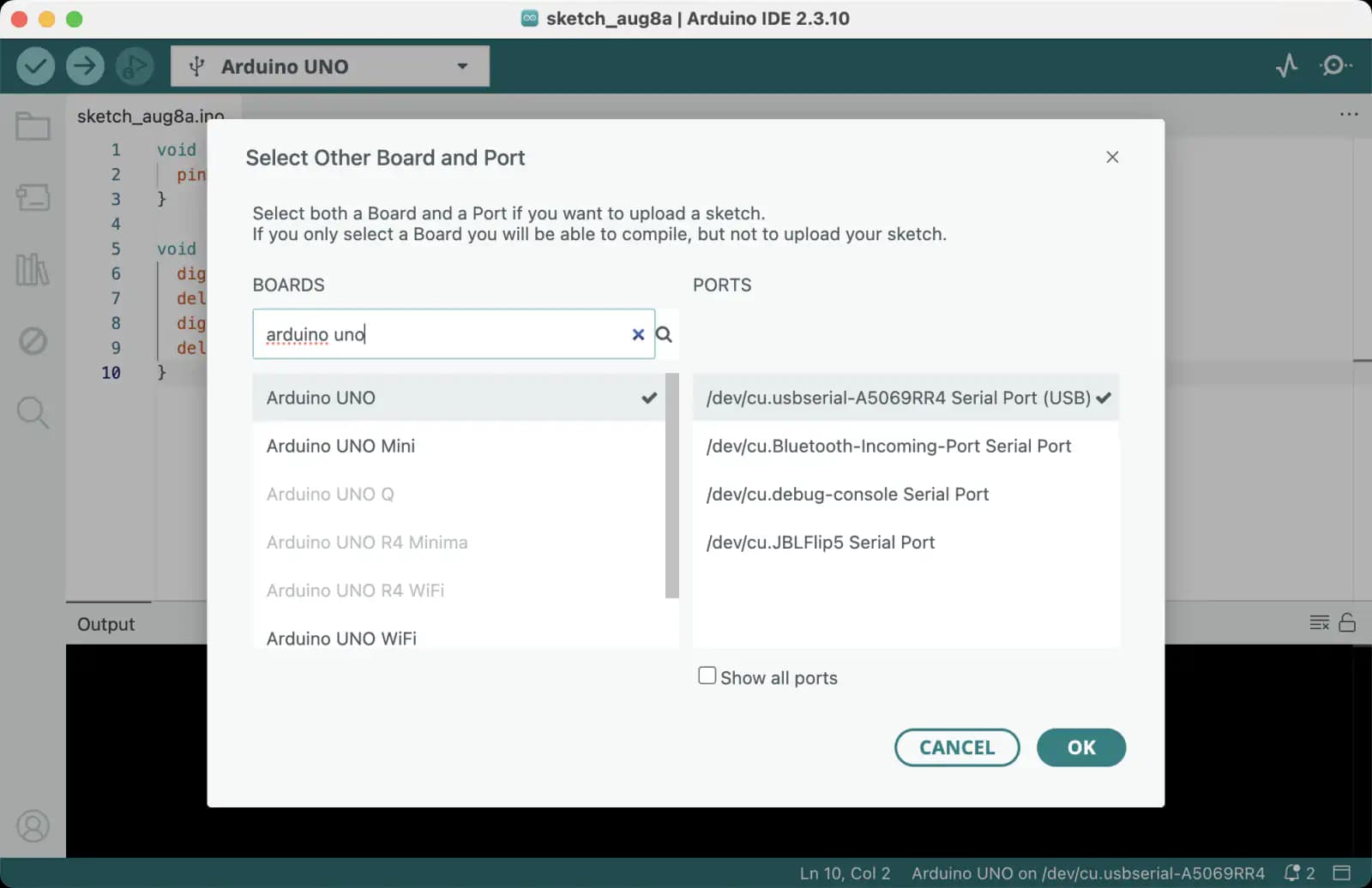
Task: Click line number 10 in editor gutter
Action: click(x=111, y=373)
